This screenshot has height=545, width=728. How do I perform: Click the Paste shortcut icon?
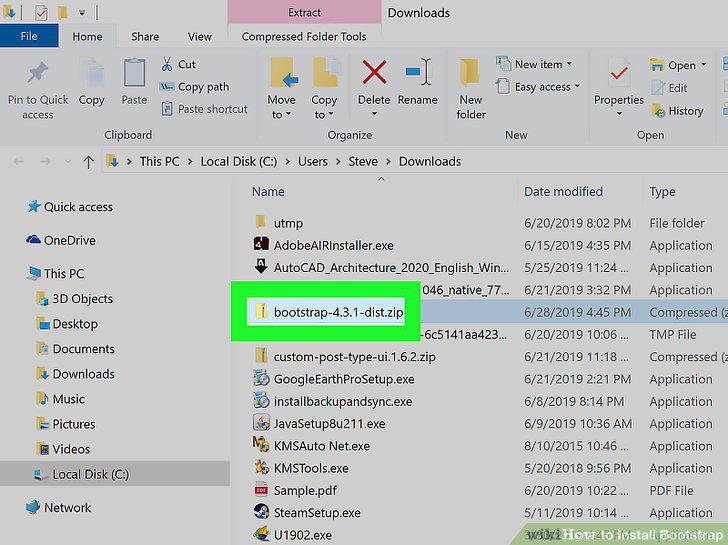click(x=167, y=109)
